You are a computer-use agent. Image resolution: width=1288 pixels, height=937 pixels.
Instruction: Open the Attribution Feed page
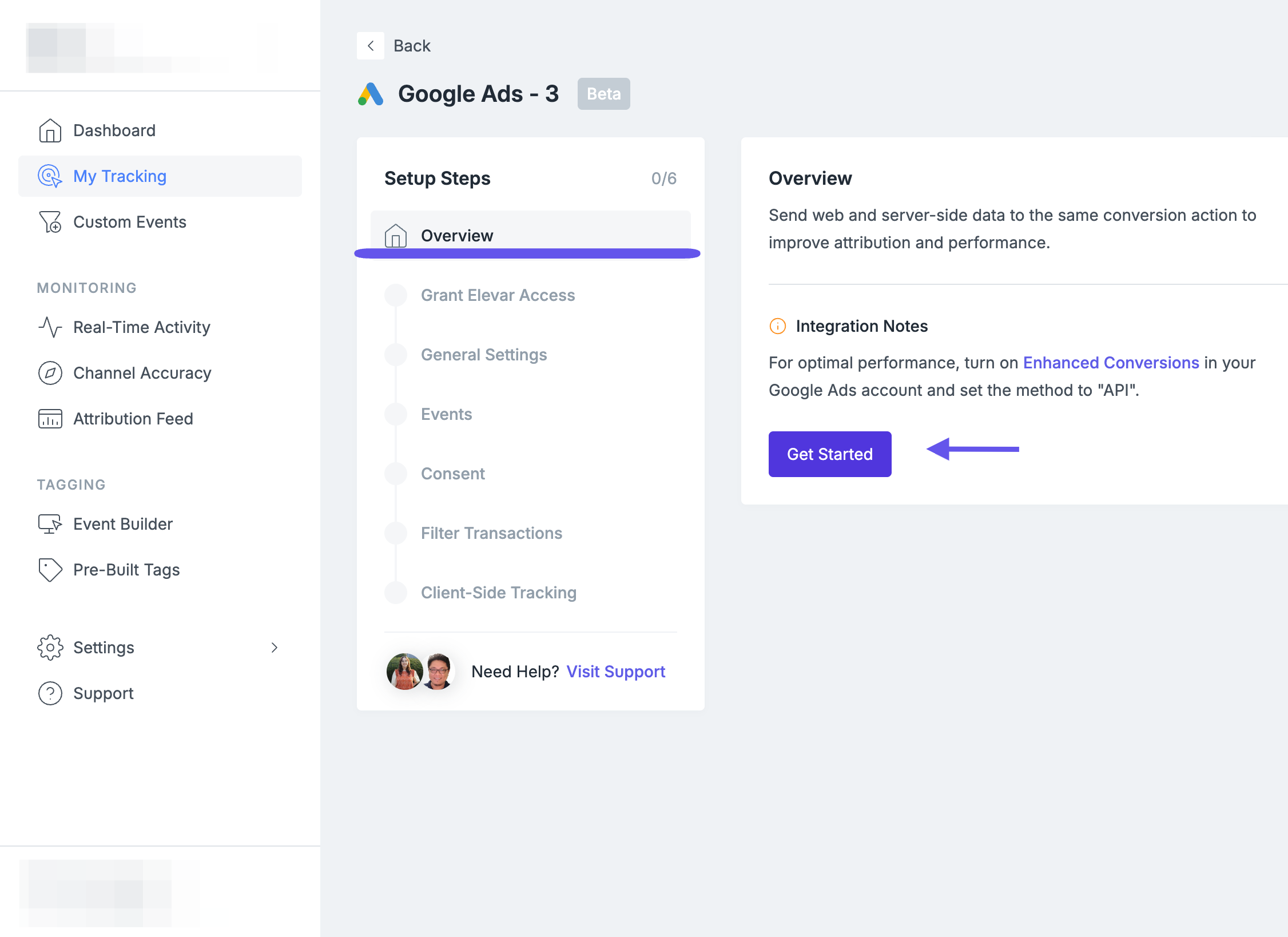point(160,419)
